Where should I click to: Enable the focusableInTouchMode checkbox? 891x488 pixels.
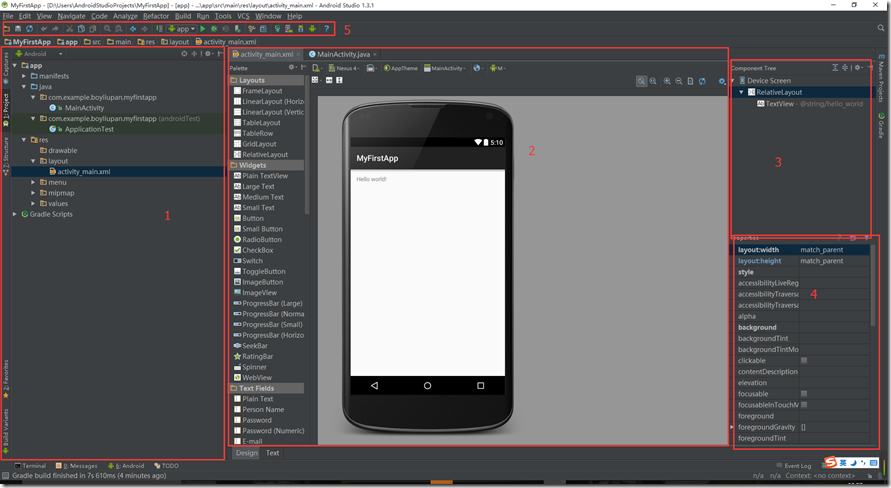click(804, 405)
